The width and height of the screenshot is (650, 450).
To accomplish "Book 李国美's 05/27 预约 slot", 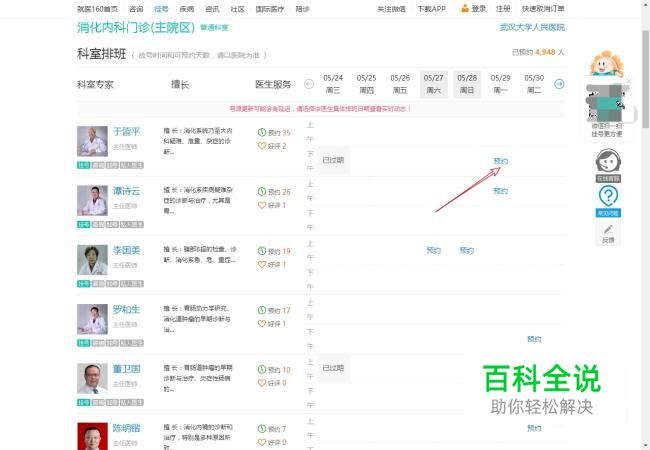I will point(434,250).
